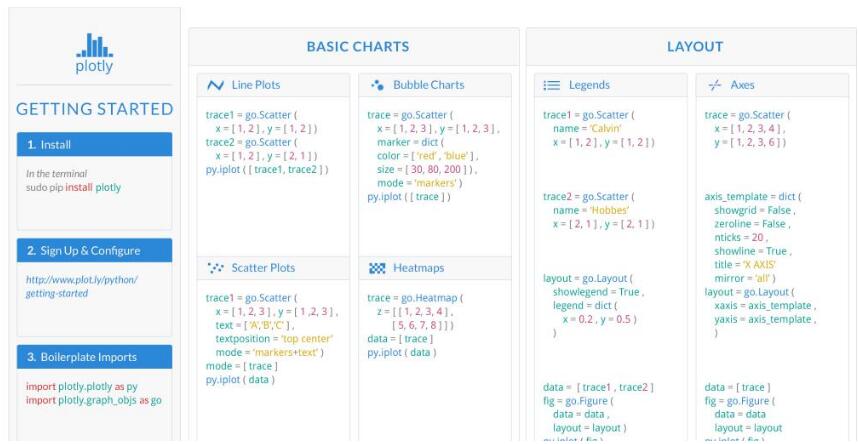858x444 pixels.
Task: Click the LAYOUT section heading
Action: click(x=694, y=46)
